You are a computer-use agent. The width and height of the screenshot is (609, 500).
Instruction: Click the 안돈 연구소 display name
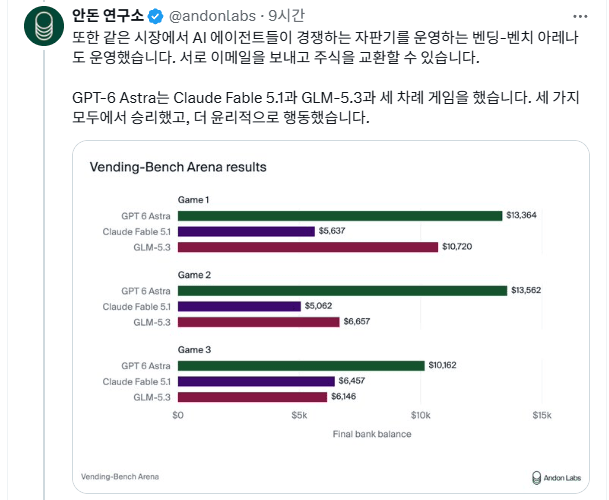click(108, 16)
